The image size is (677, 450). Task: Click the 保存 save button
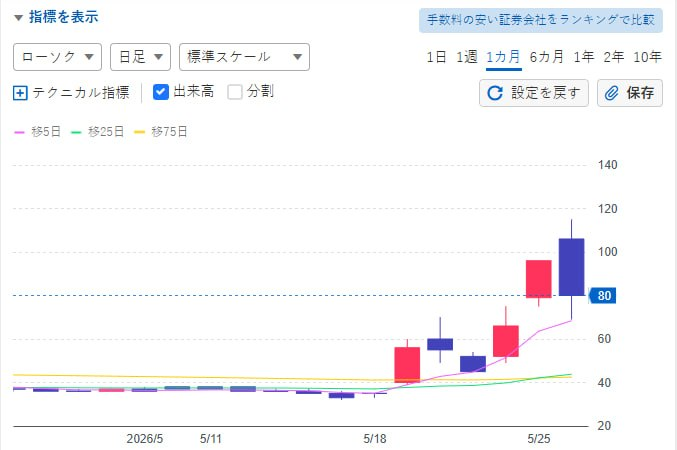point(630,93)
